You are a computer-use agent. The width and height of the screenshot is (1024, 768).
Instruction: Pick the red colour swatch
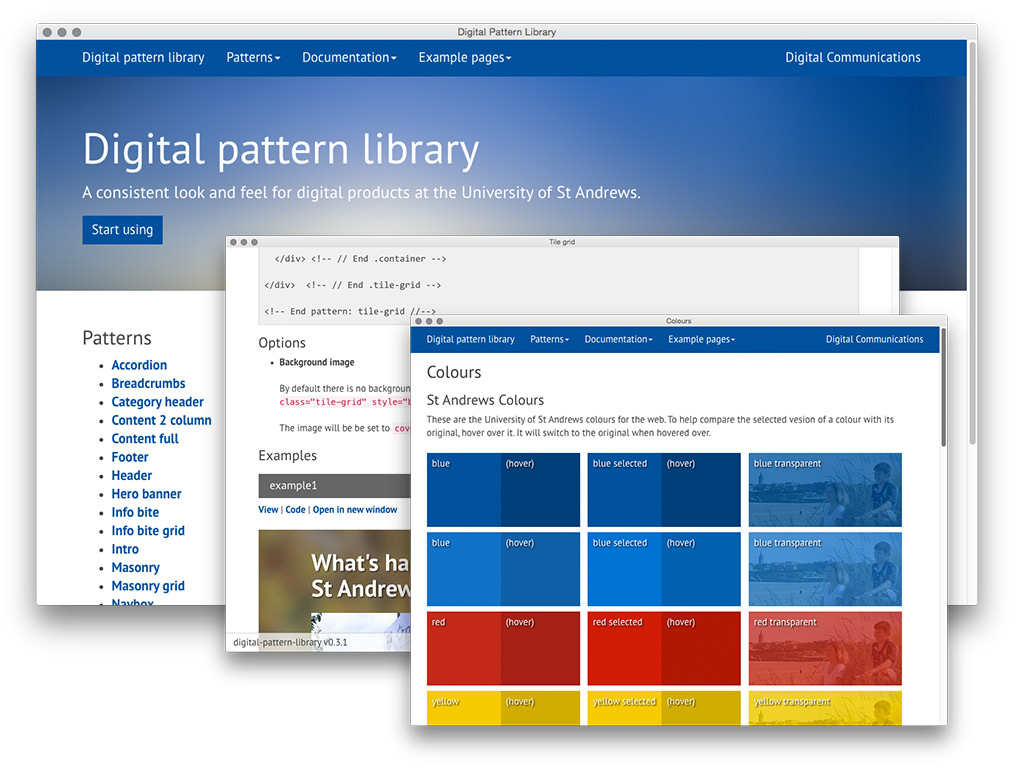464,648
